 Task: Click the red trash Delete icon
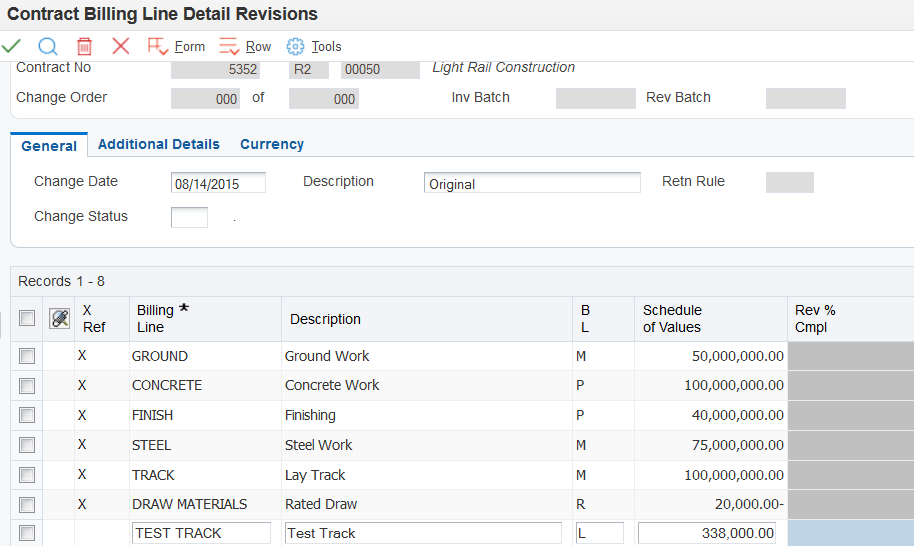(85, 46)
